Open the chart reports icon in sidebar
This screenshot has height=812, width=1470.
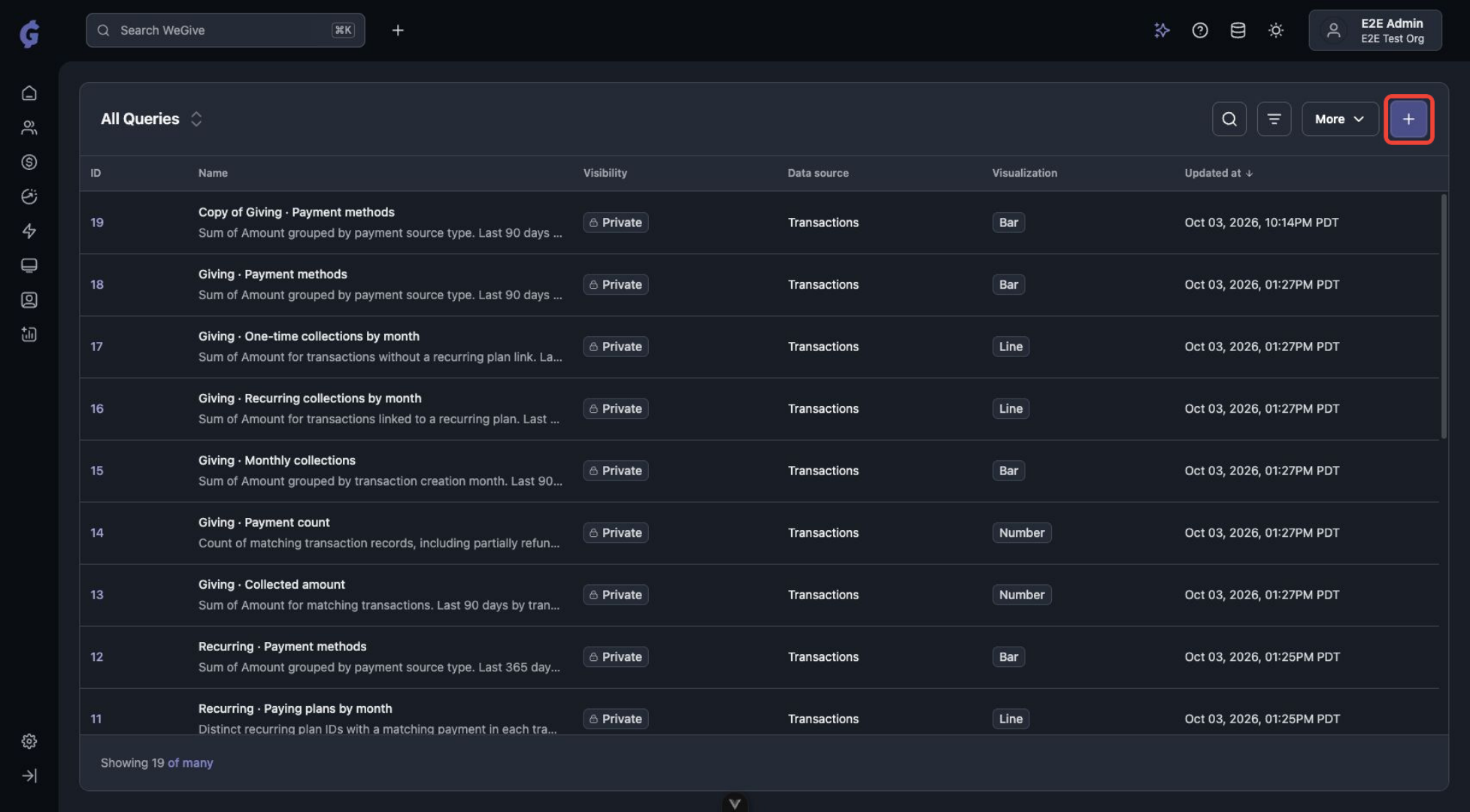pyautogui.click(x=29, y=335)
